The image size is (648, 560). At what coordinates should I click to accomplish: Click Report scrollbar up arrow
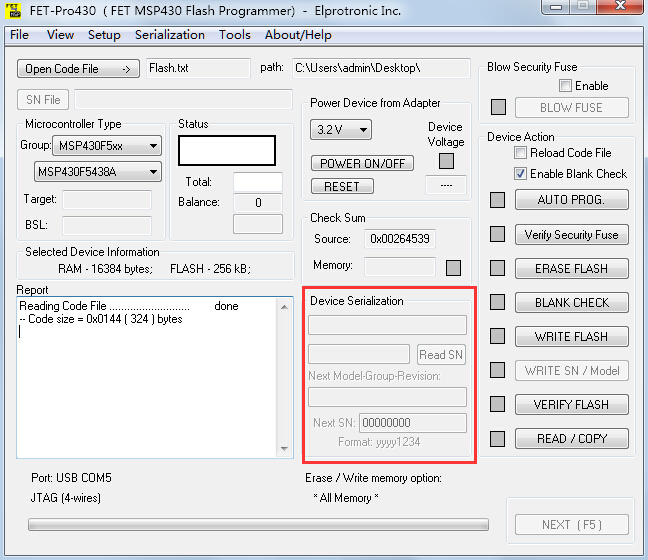click(284, 307)
